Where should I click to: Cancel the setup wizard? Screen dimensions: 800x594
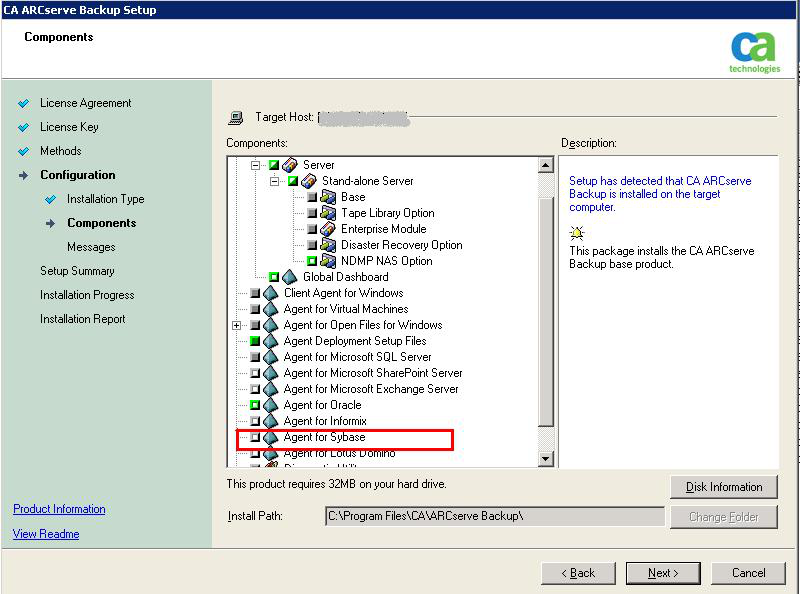pyautogui.click(x=748, y=573)
